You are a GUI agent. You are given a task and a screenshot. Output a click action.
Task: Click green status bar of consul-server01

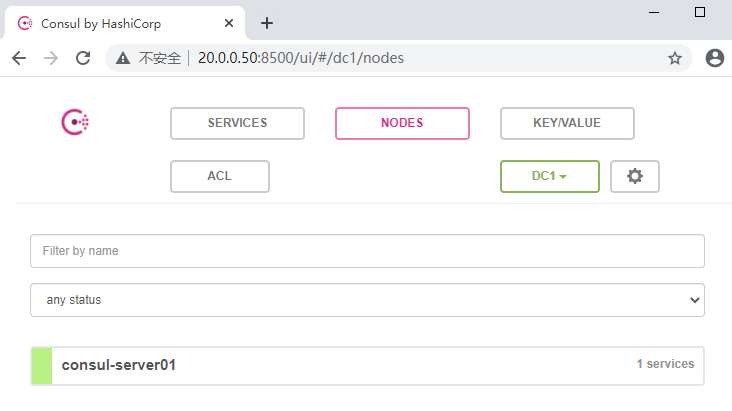coord(42,366)
